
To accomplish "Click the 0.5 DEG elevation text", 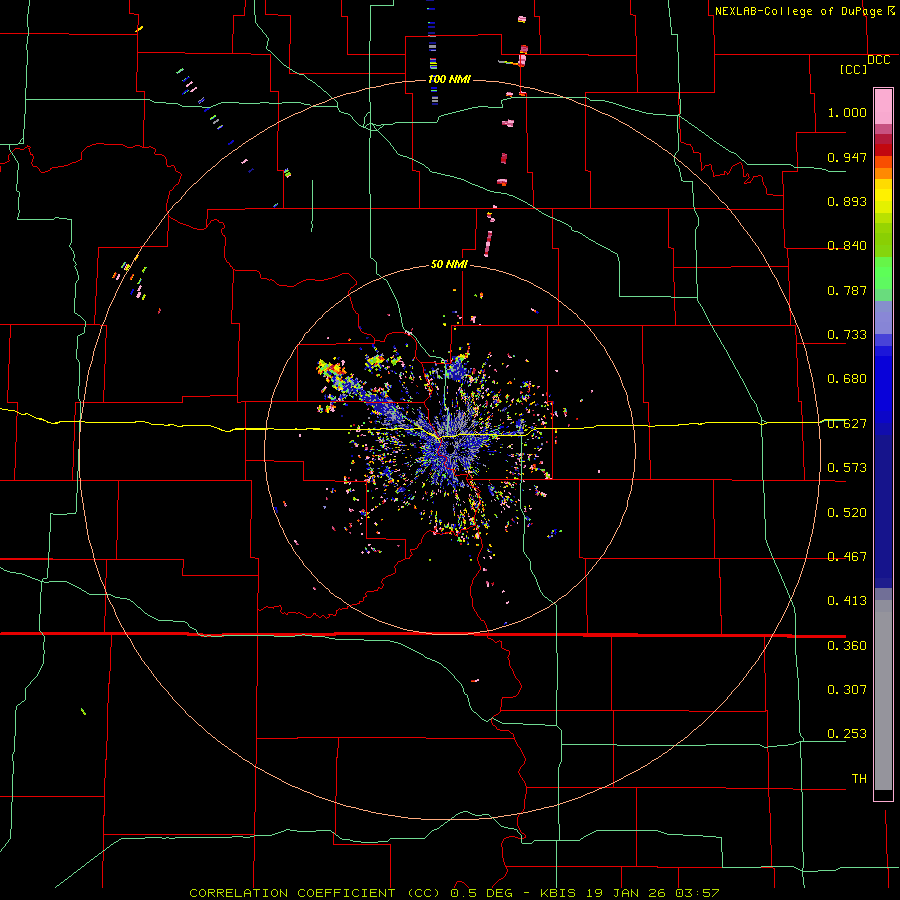I will click(482, 893).
